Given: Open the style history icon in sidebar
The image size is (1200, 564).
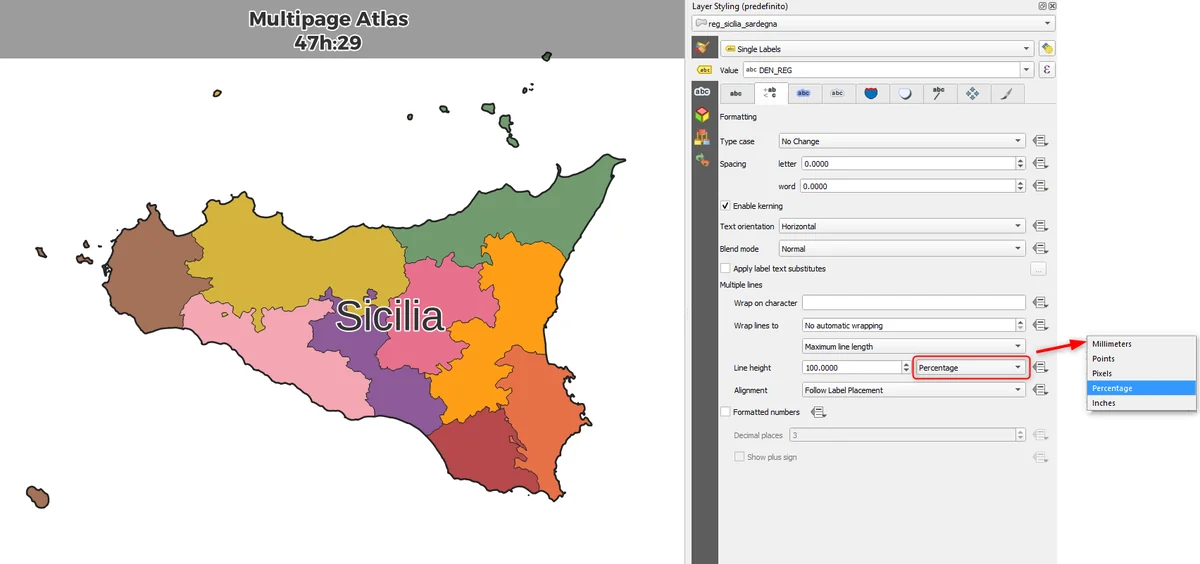Looking at the screenshot, I should [x=702, y=160].
